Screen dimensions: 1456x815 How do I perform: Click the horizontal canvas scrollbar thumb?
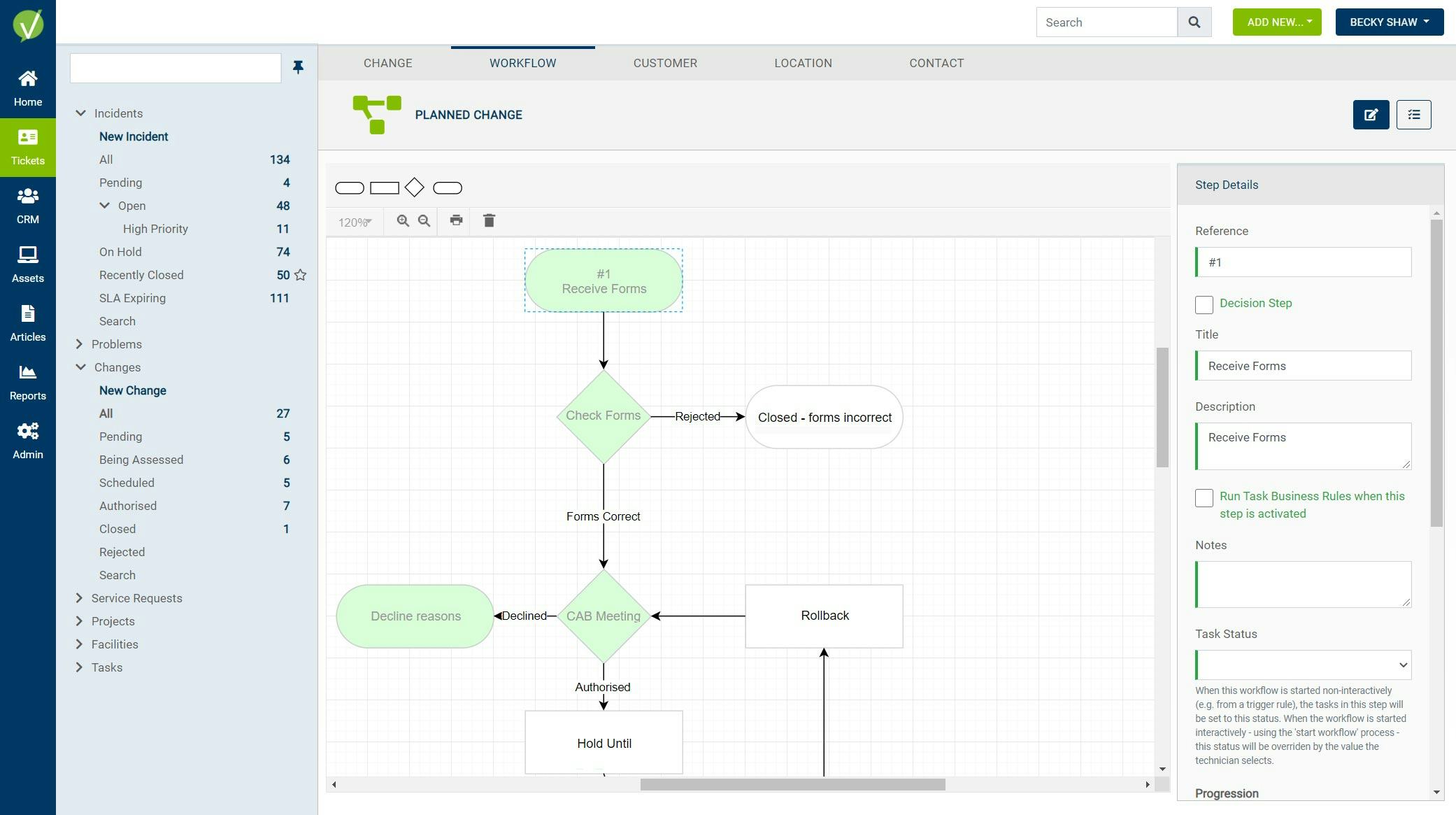click(792, 785)
